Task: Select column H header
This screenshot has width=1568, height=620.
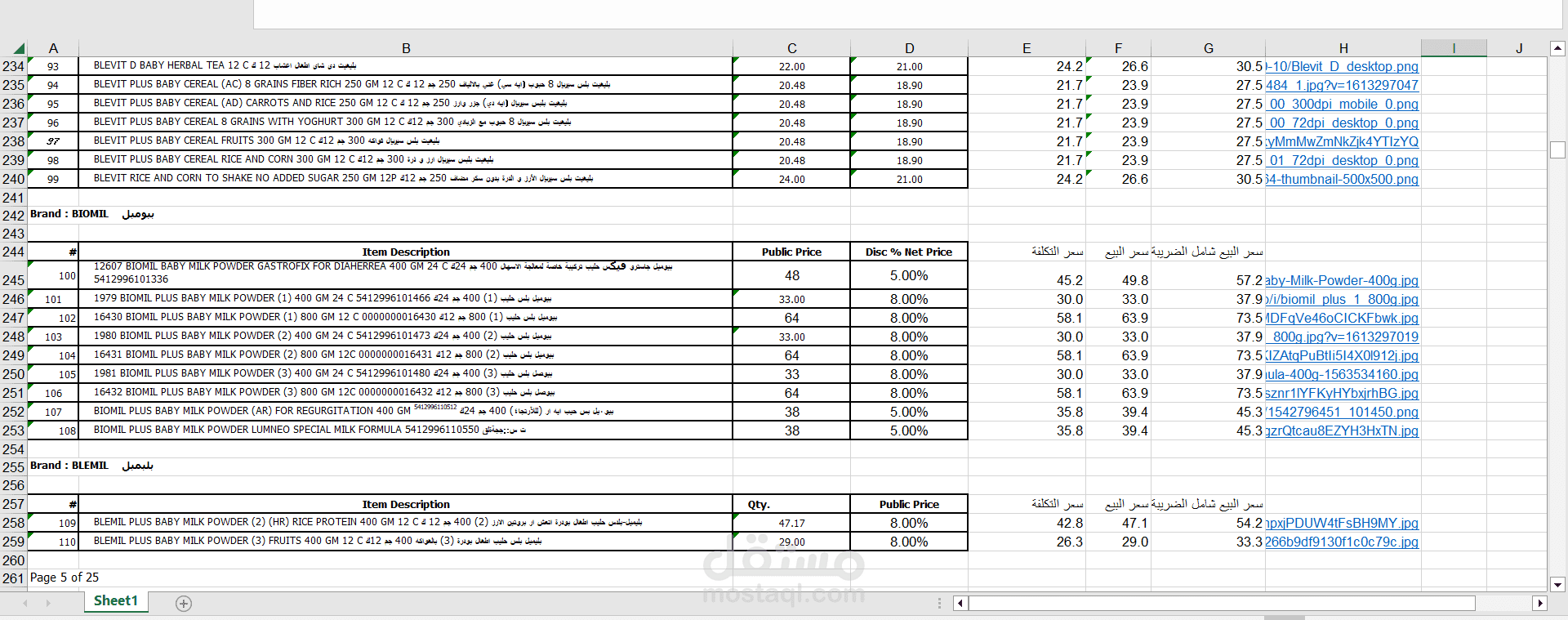Action: 1343,48
